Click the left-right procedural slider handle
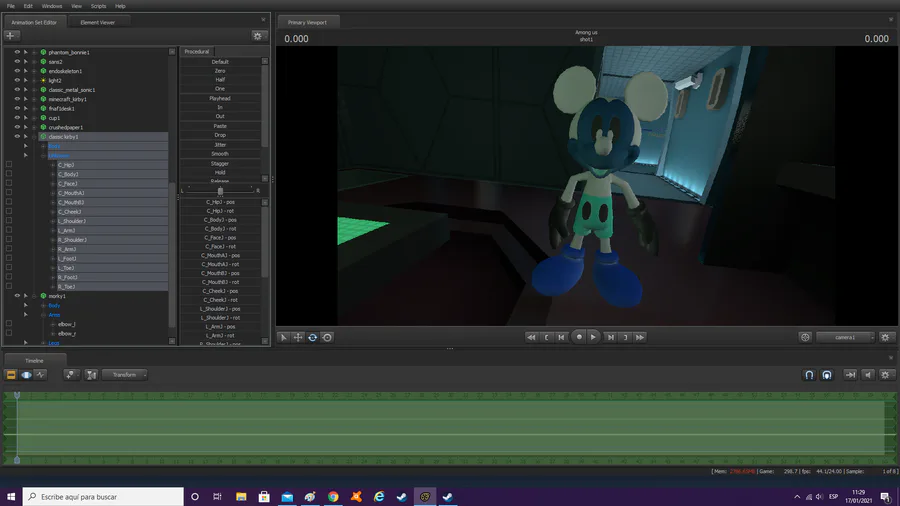 click(220, 190)
